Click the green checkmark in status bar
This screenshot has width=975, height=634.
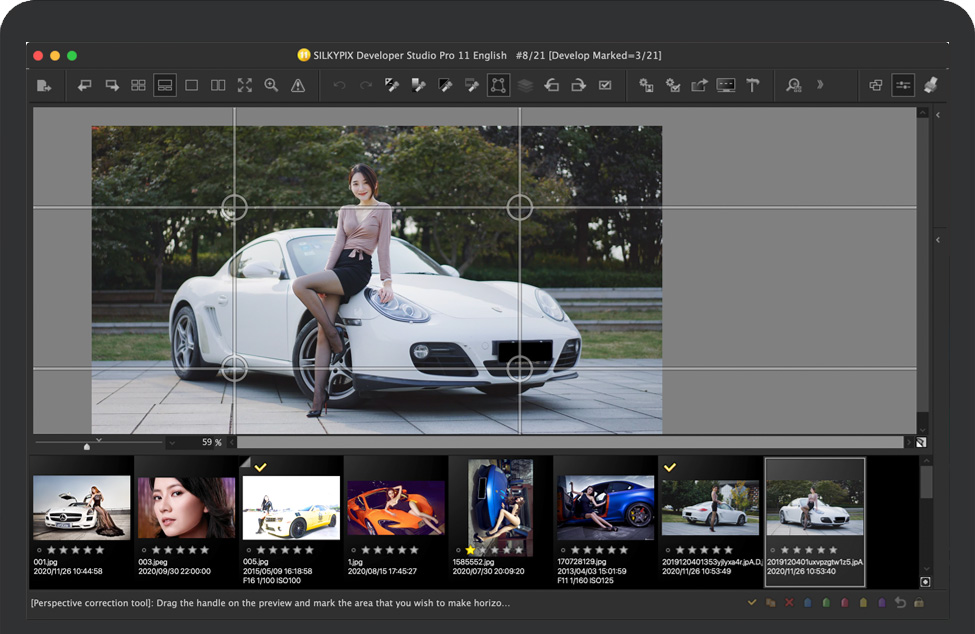tap(752, 603)
